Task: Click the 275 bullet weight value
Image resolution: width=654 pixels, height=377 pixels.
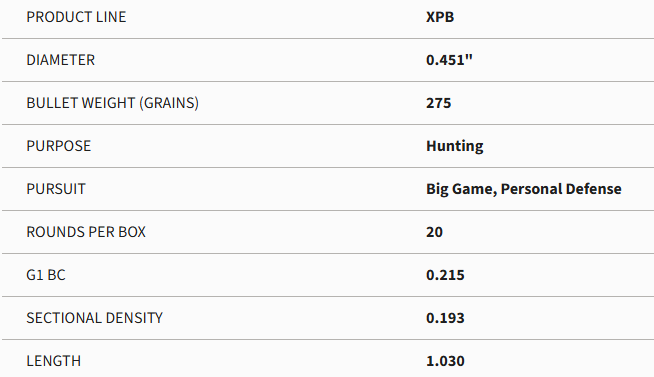Action: 439,103
